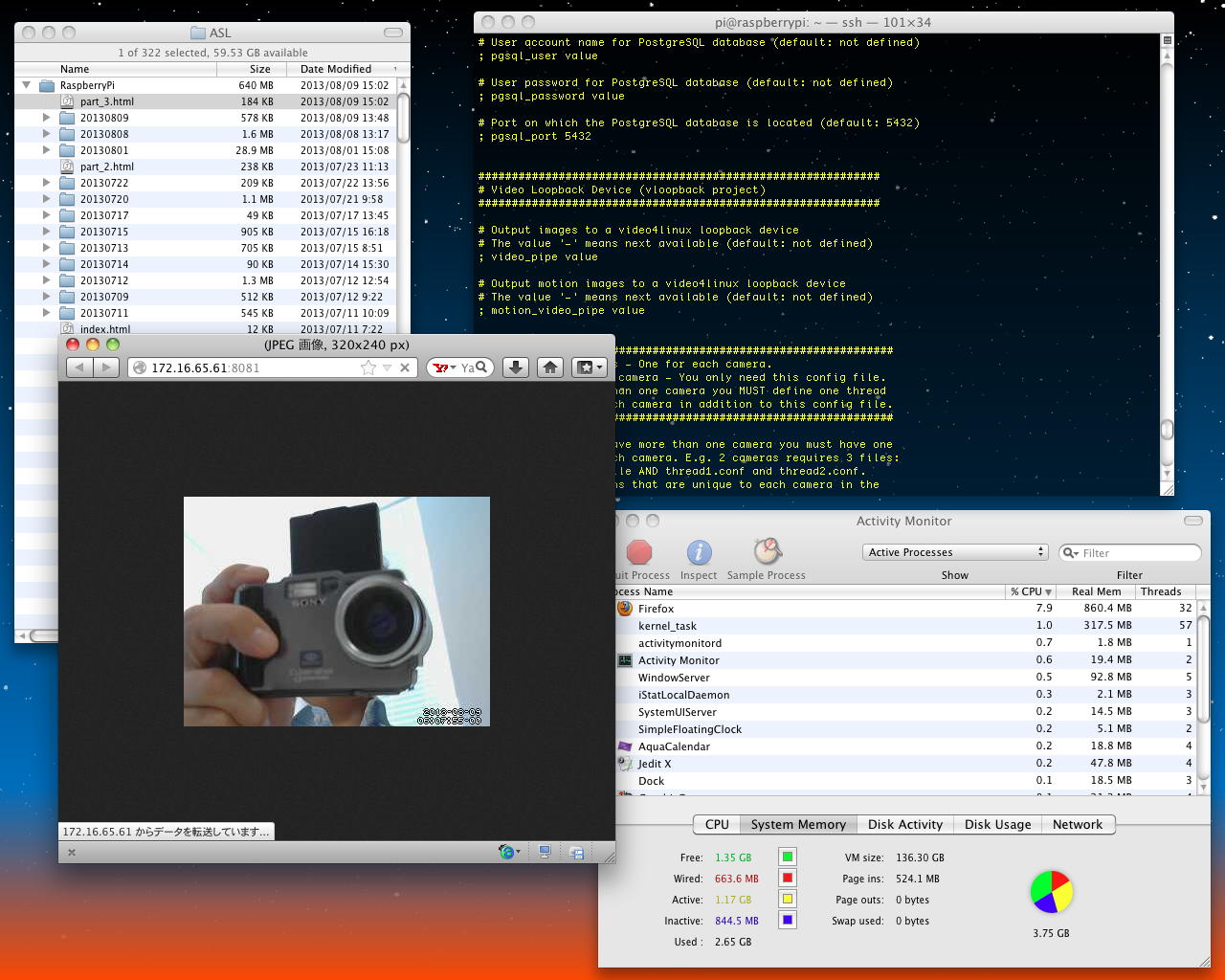Switch to the CPU tab
Screen dimensions: 1225x980
coord(717,825)
